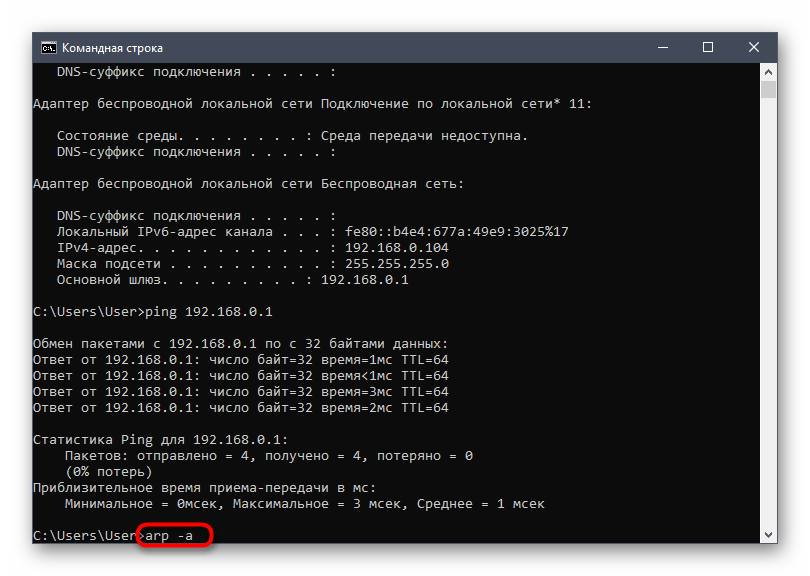
Task: Click the Статистика Ping для 192.168.0.1 line
Action: pos(161,440)
